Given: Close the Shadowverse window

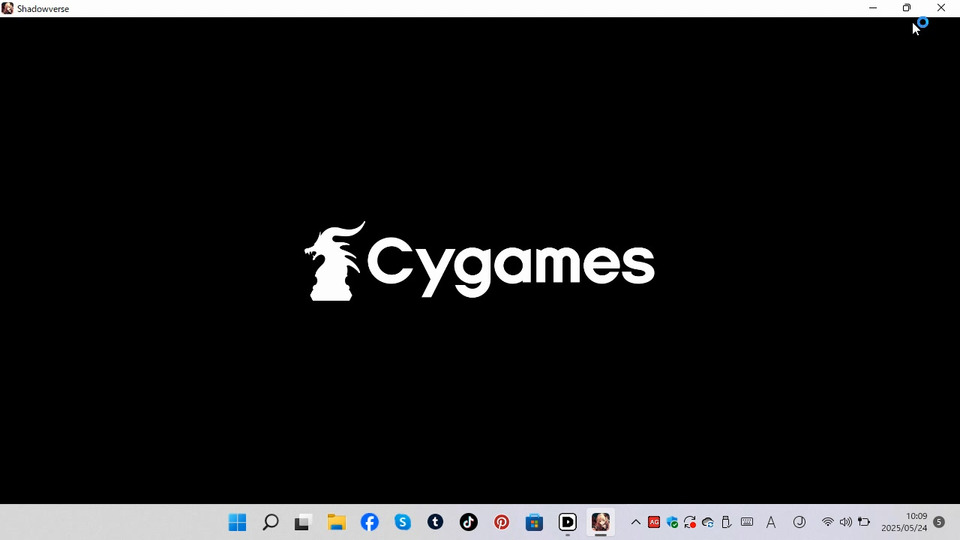Looking at the screenshot, I should click(941, 8).
